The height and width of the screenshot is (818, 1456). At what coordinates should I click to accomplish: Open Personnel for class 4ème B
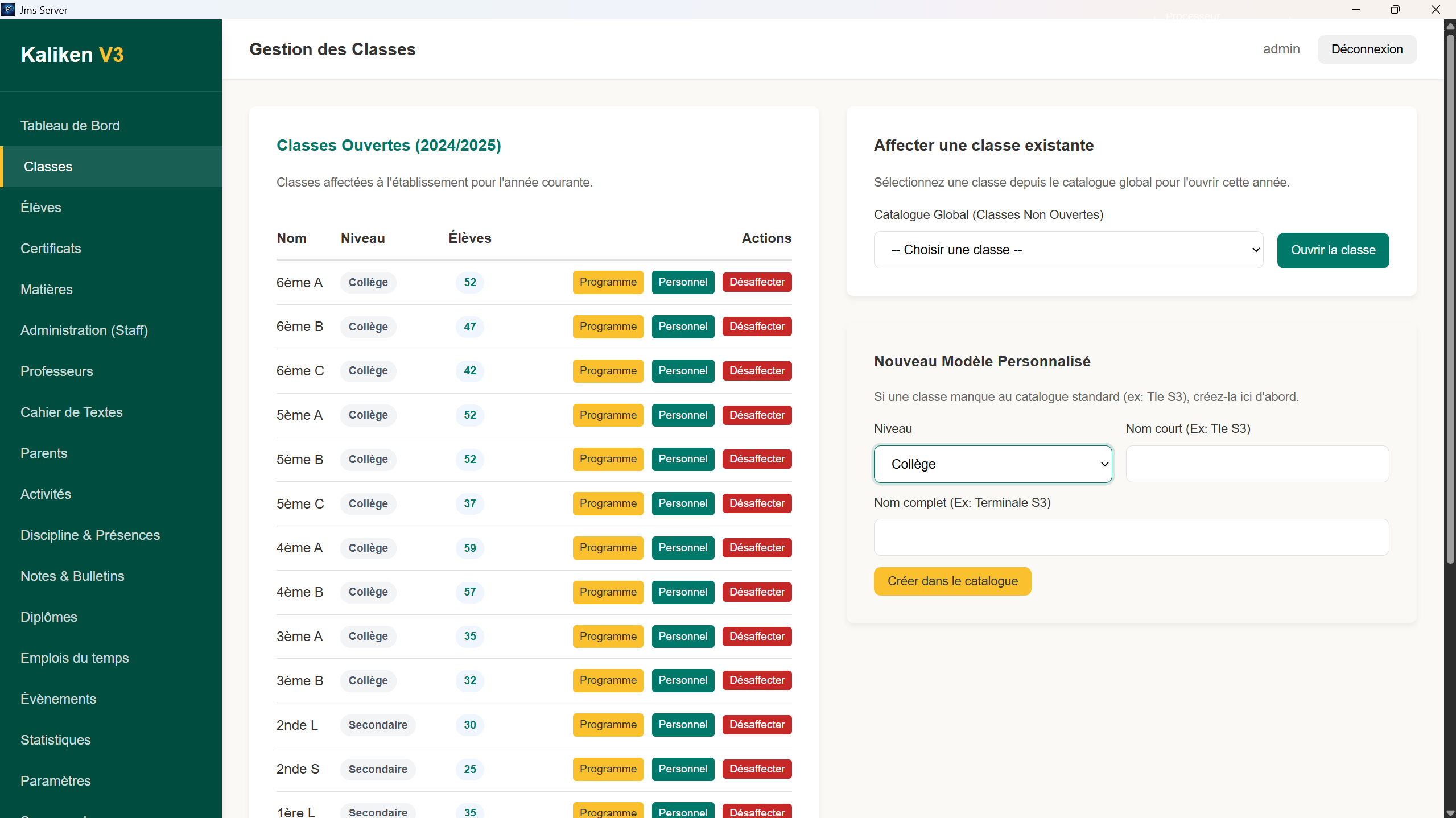(x=682, y=592)
